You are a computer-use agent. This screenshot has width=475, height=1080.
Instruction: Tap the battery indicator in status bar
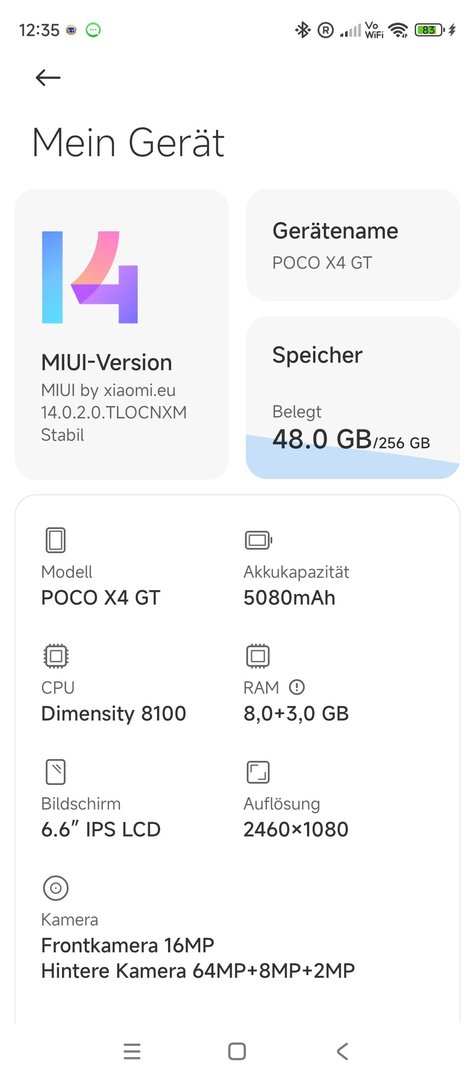click(428, 30)
